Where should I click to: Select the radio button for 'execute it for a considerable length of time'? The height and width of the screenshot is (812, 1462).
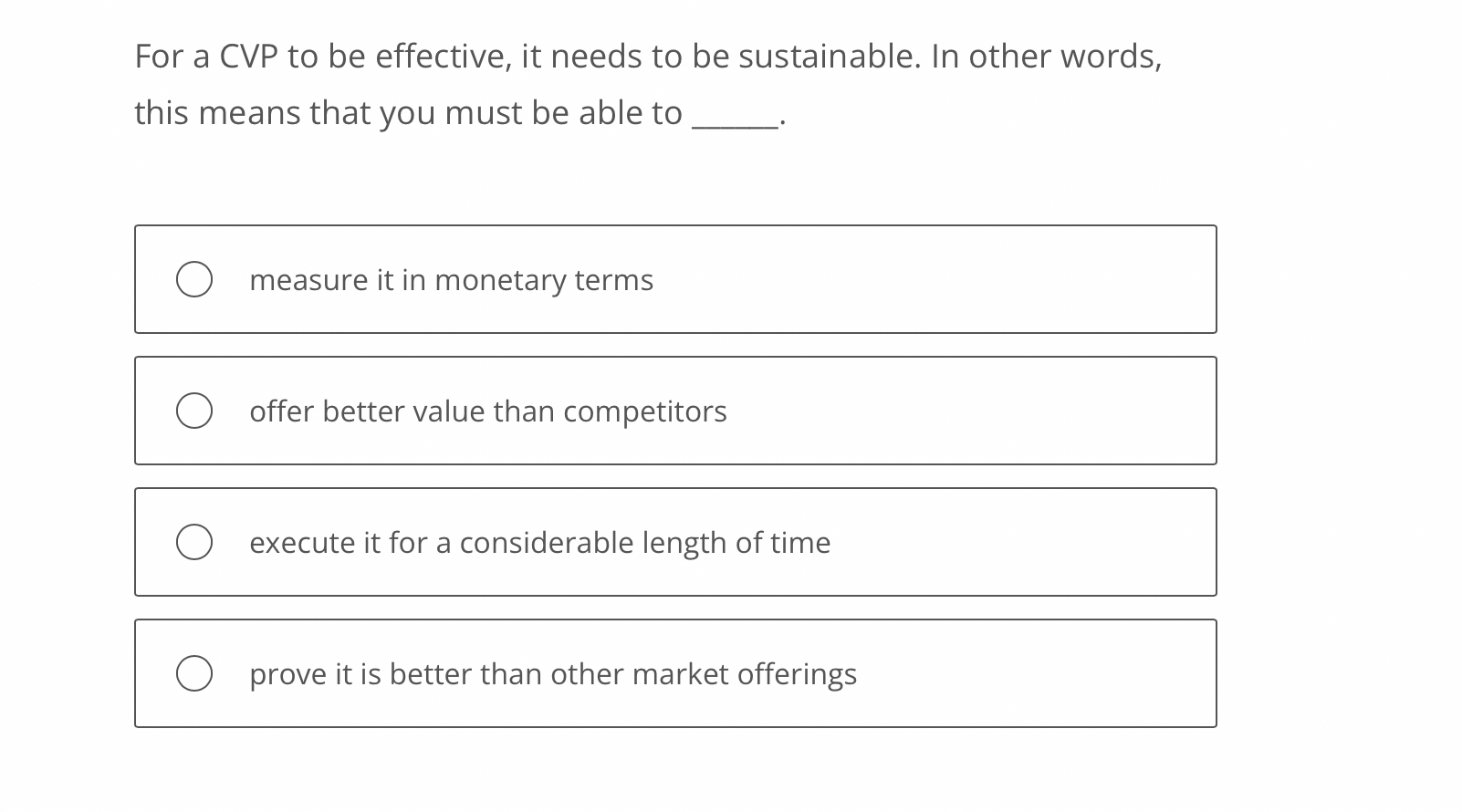pyautogui.click(x=195, y=542)
